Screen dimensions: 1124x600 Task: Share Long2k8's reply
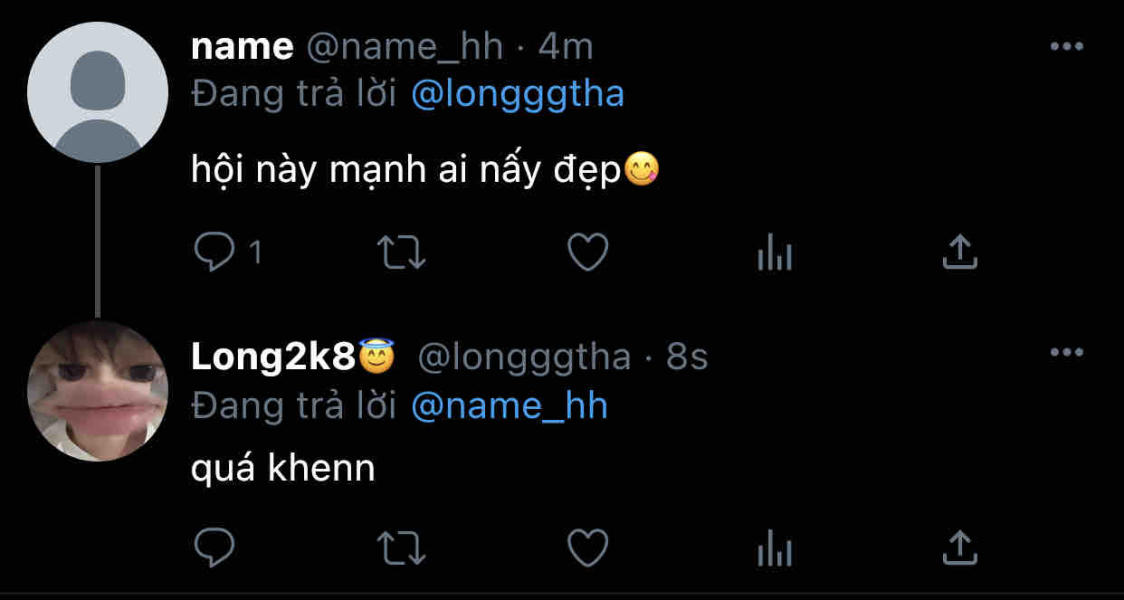(959, 547)
